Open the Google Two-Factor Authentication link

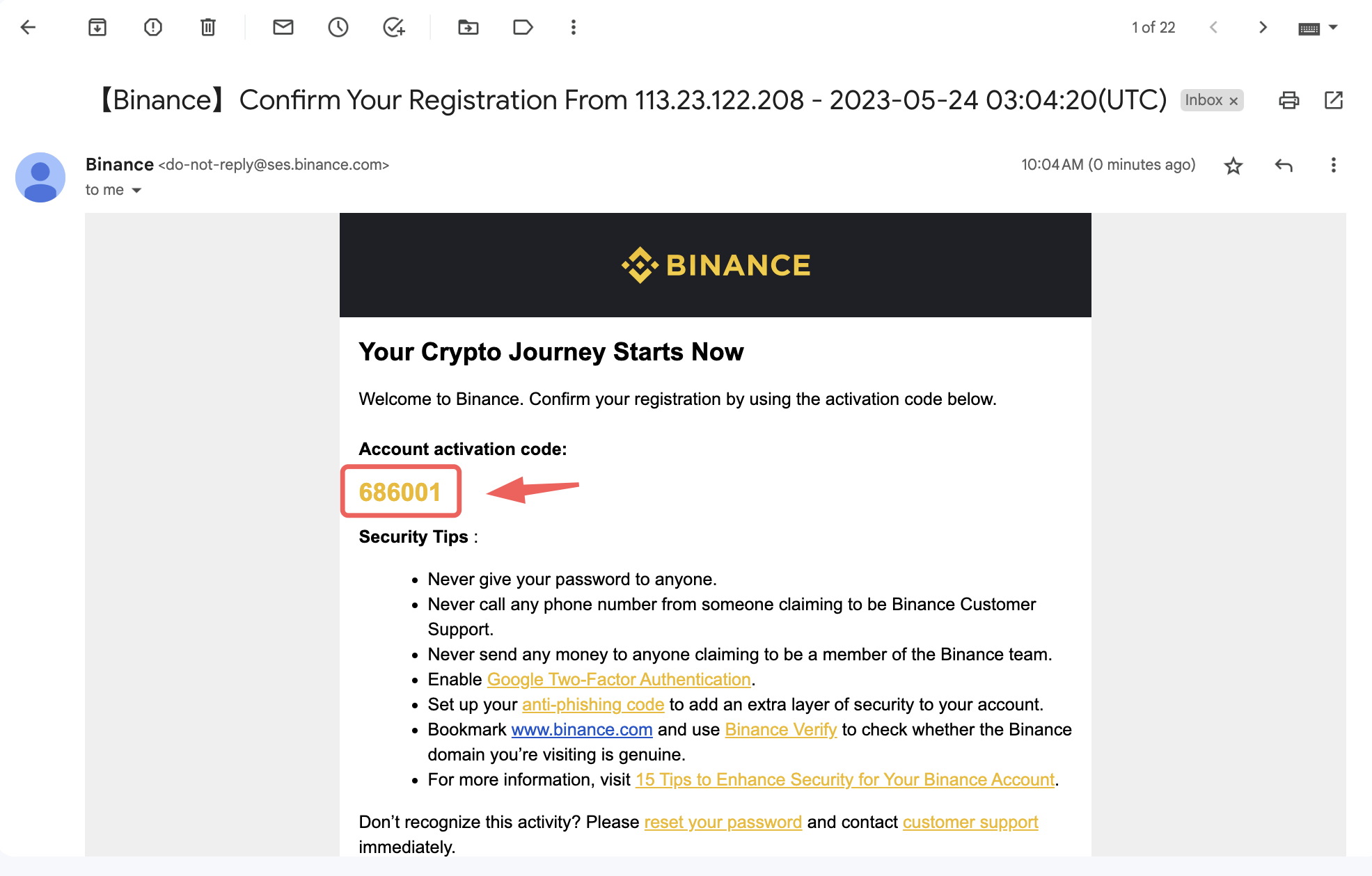tap(618, 679)
